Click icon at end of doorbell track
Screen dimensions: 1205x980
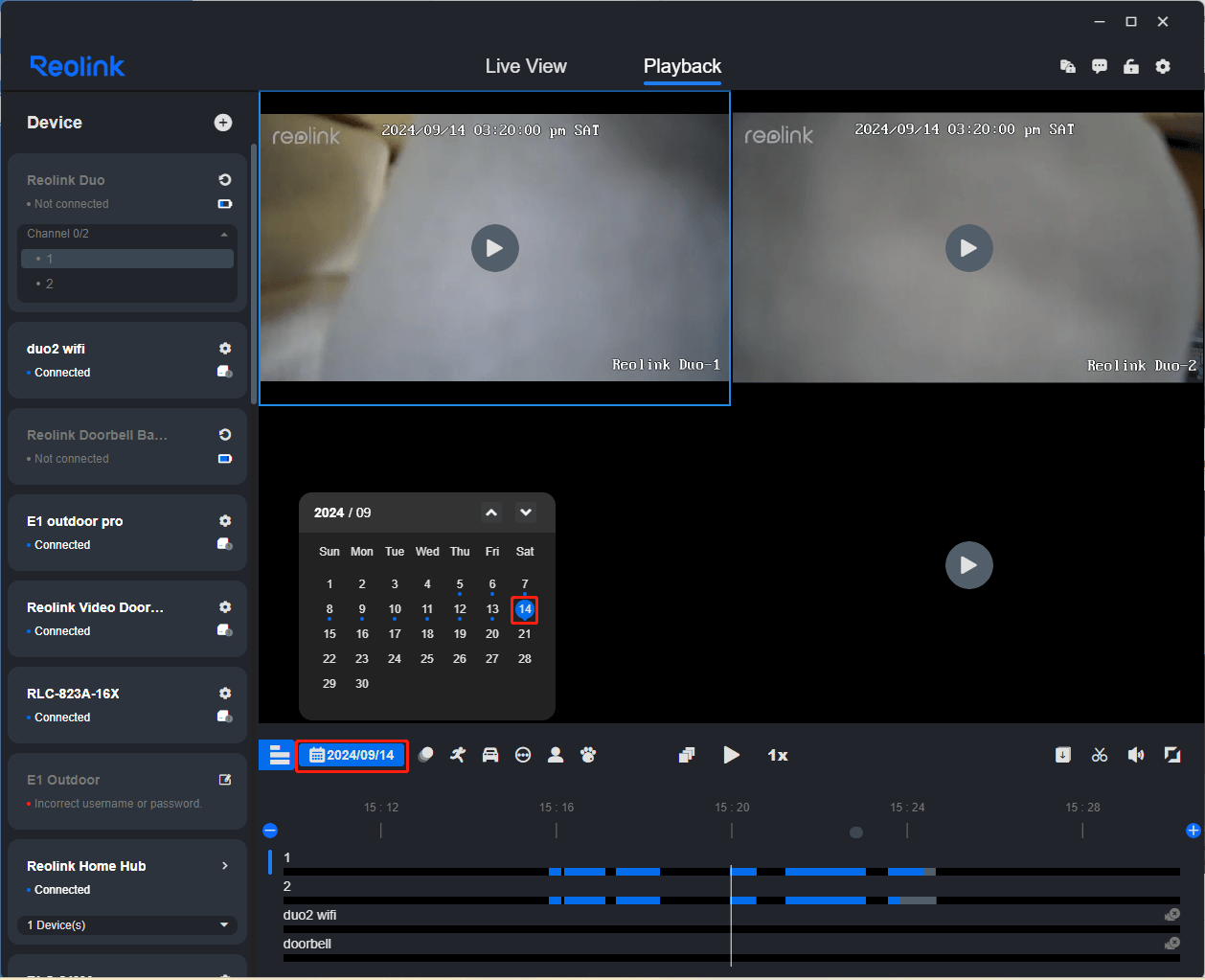[1172, 944]
